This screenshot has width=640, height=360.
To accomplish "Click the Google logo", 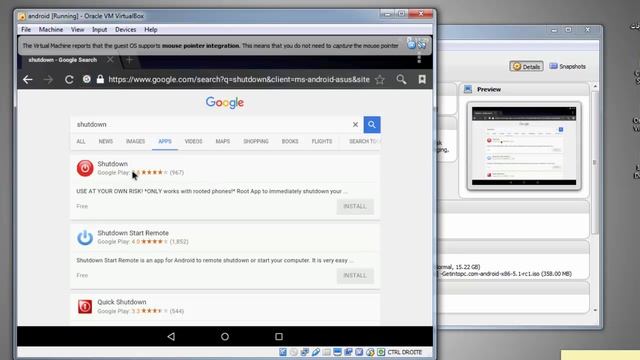I will [x=225, y=102].
